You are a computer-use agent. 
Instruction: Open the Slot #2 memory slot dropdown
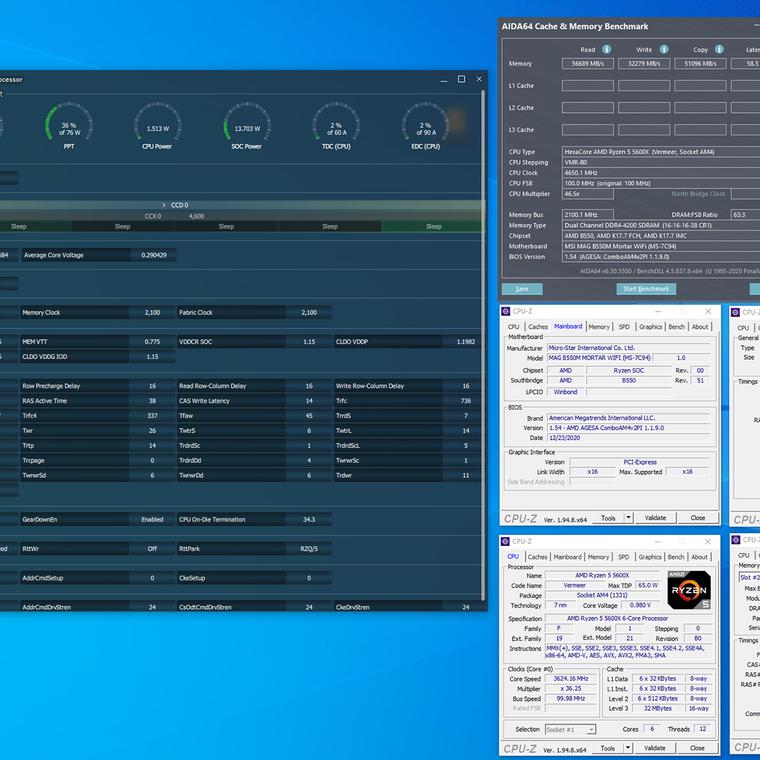[748, 578]
